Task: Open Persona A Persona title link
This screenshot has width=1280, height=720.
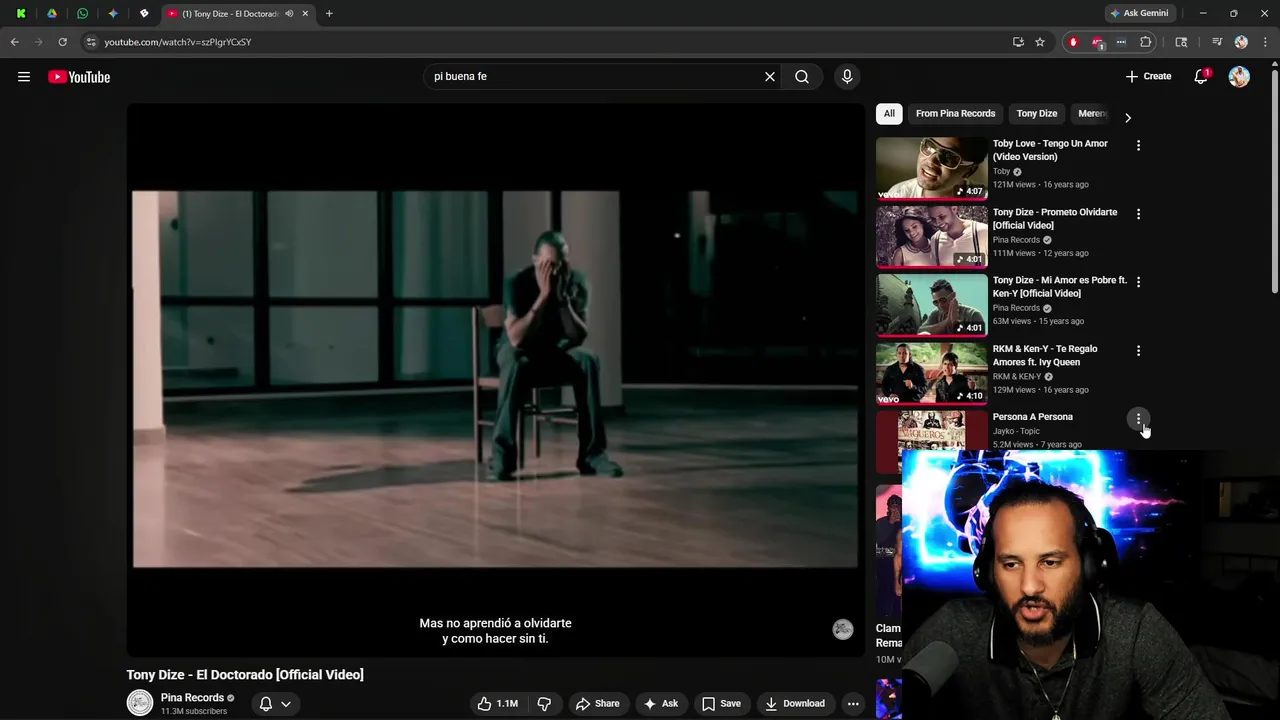Action: (1032, 417)
